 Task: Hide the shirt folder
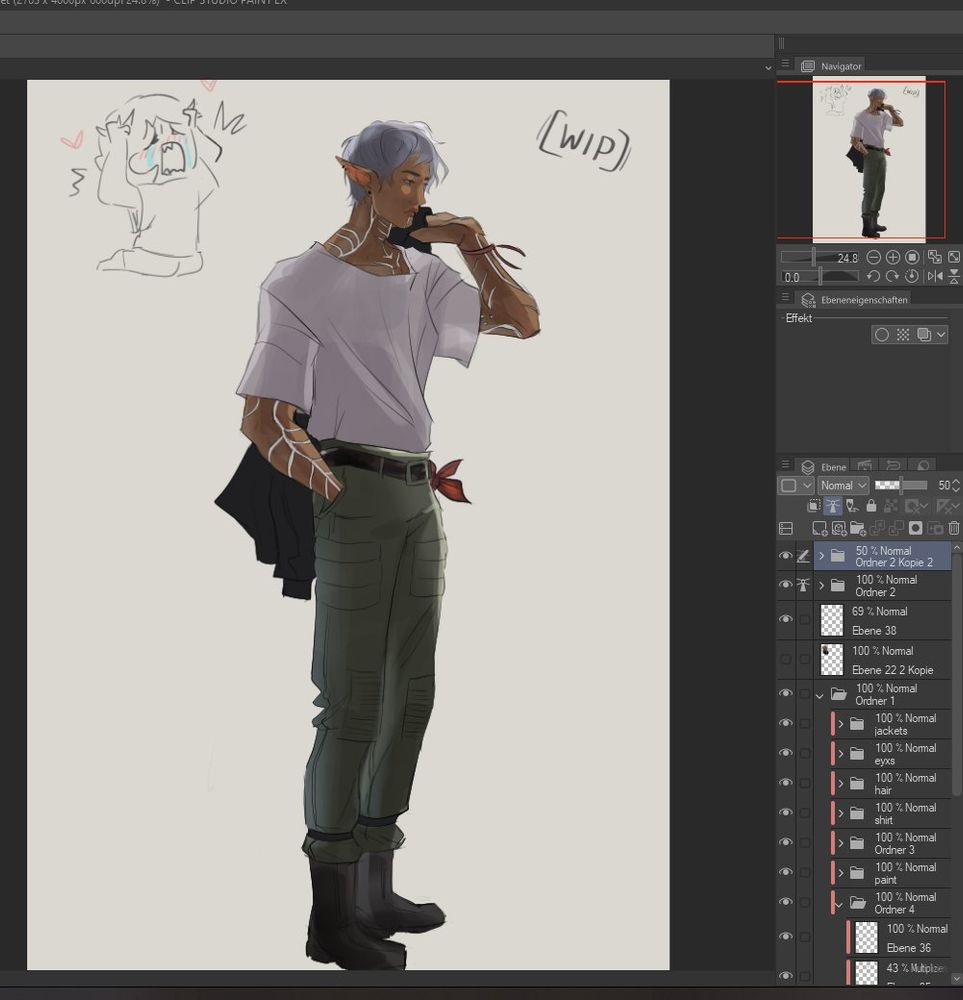pyautogui.click(x=786, y=812)
